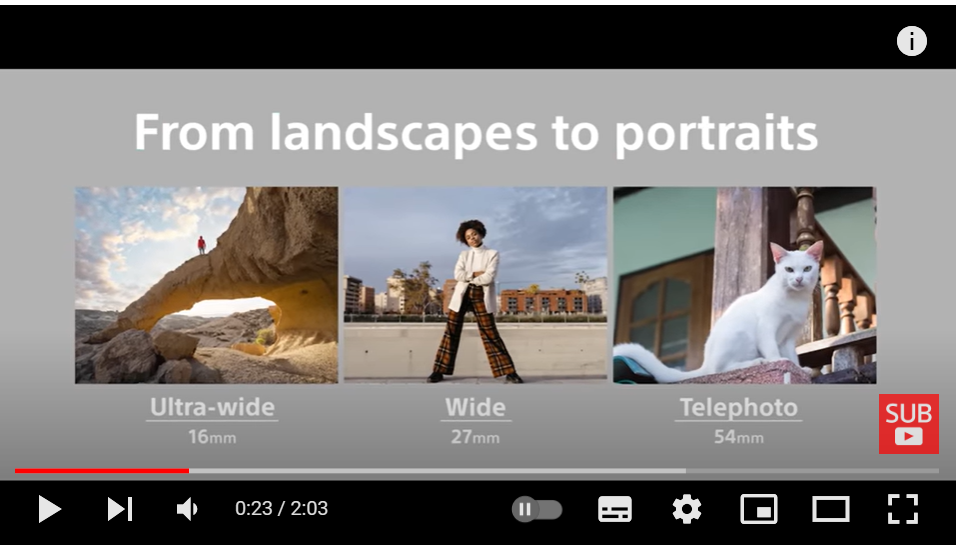This screenshot has height=550, width=958.
Task: Open the info card icon
Action: point(911,41)
